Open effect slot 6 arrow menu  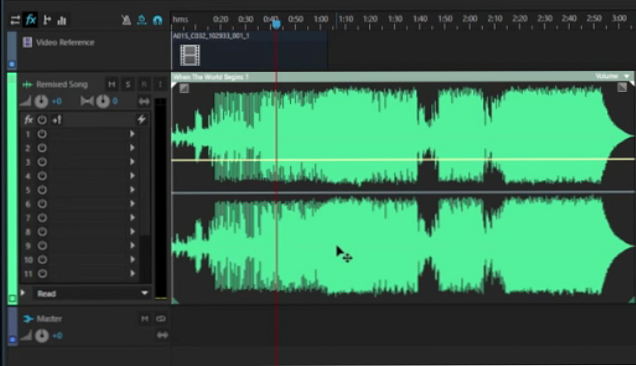[132, 203]
